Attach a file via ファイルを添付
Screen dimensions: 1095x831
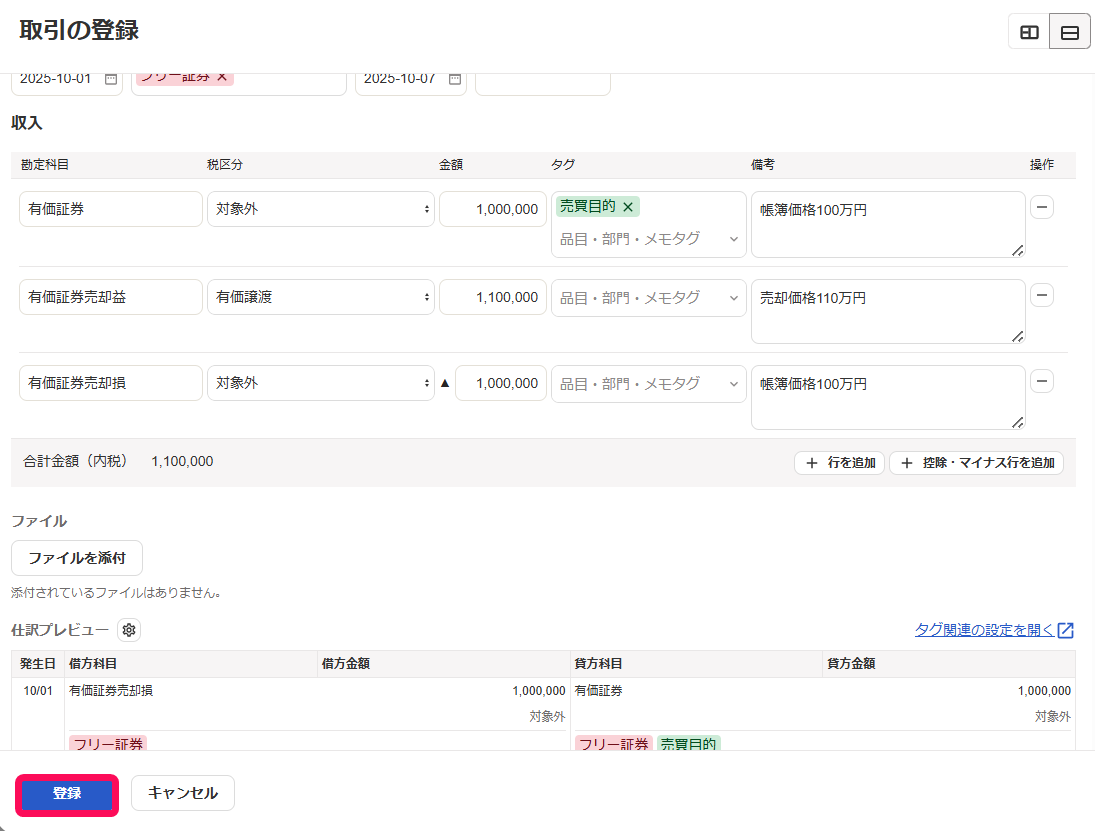pyautogui.click(x=77, y=558)
